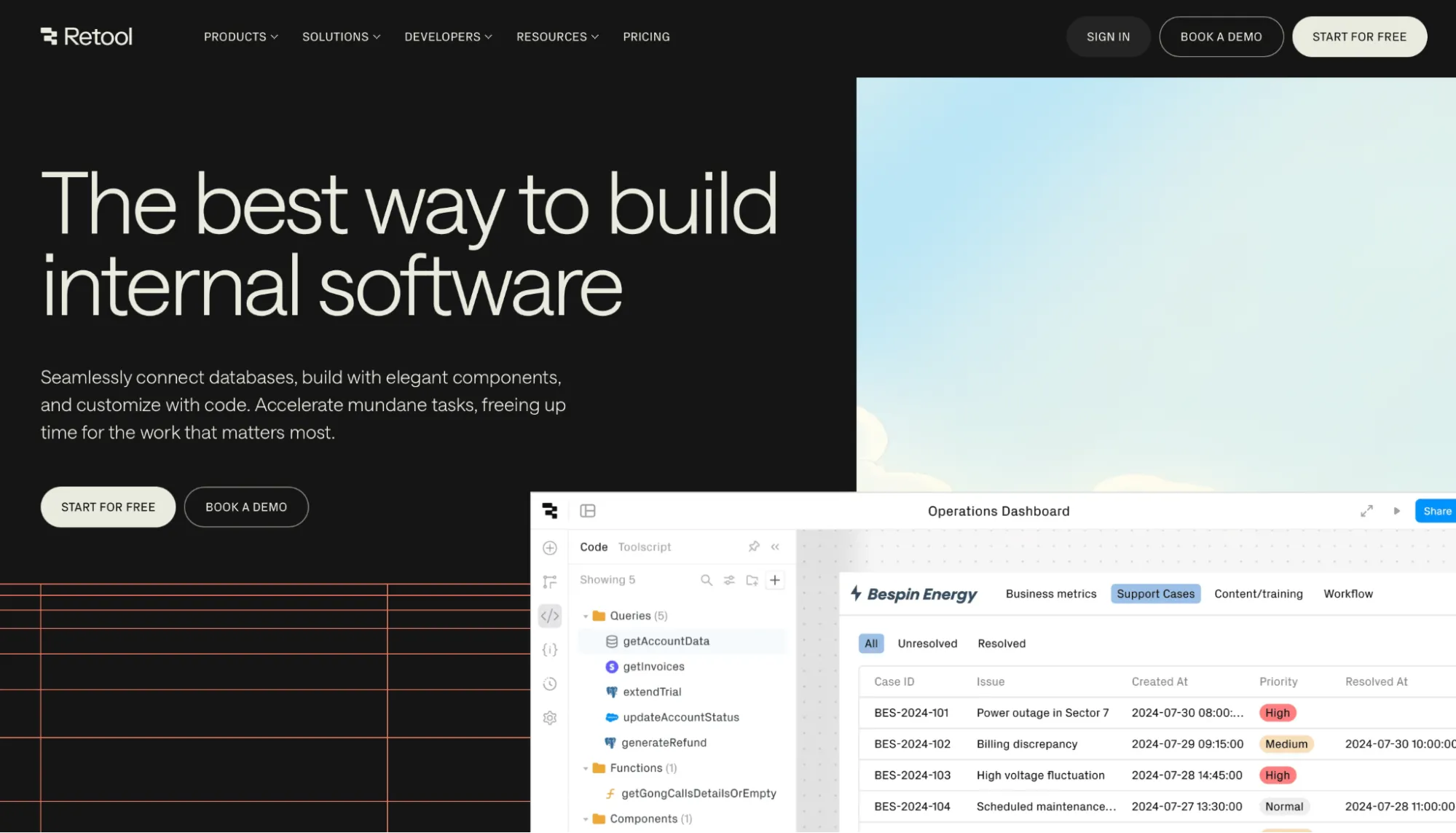This screenshot has height=833, width=1456.
Task: Click the hero Start for Free button
Action: tap(108, 507)
